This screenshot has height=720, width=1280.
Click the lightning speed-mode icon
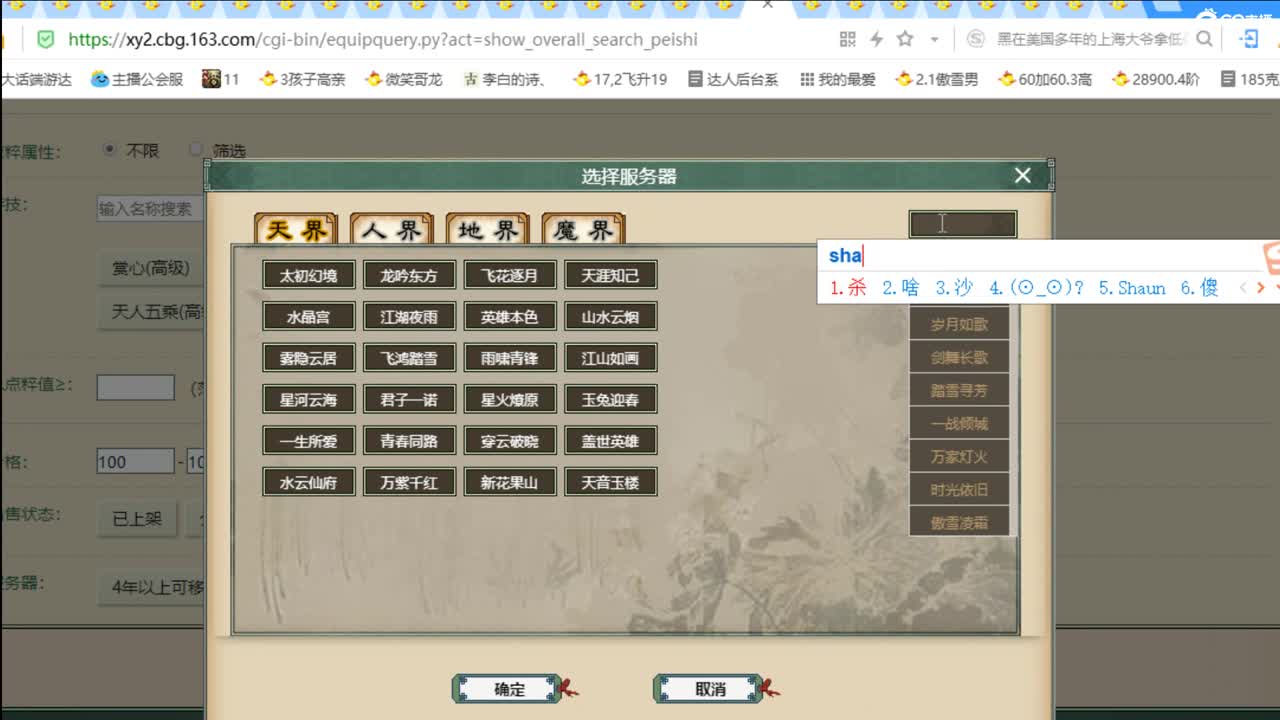tap(876, 39)
